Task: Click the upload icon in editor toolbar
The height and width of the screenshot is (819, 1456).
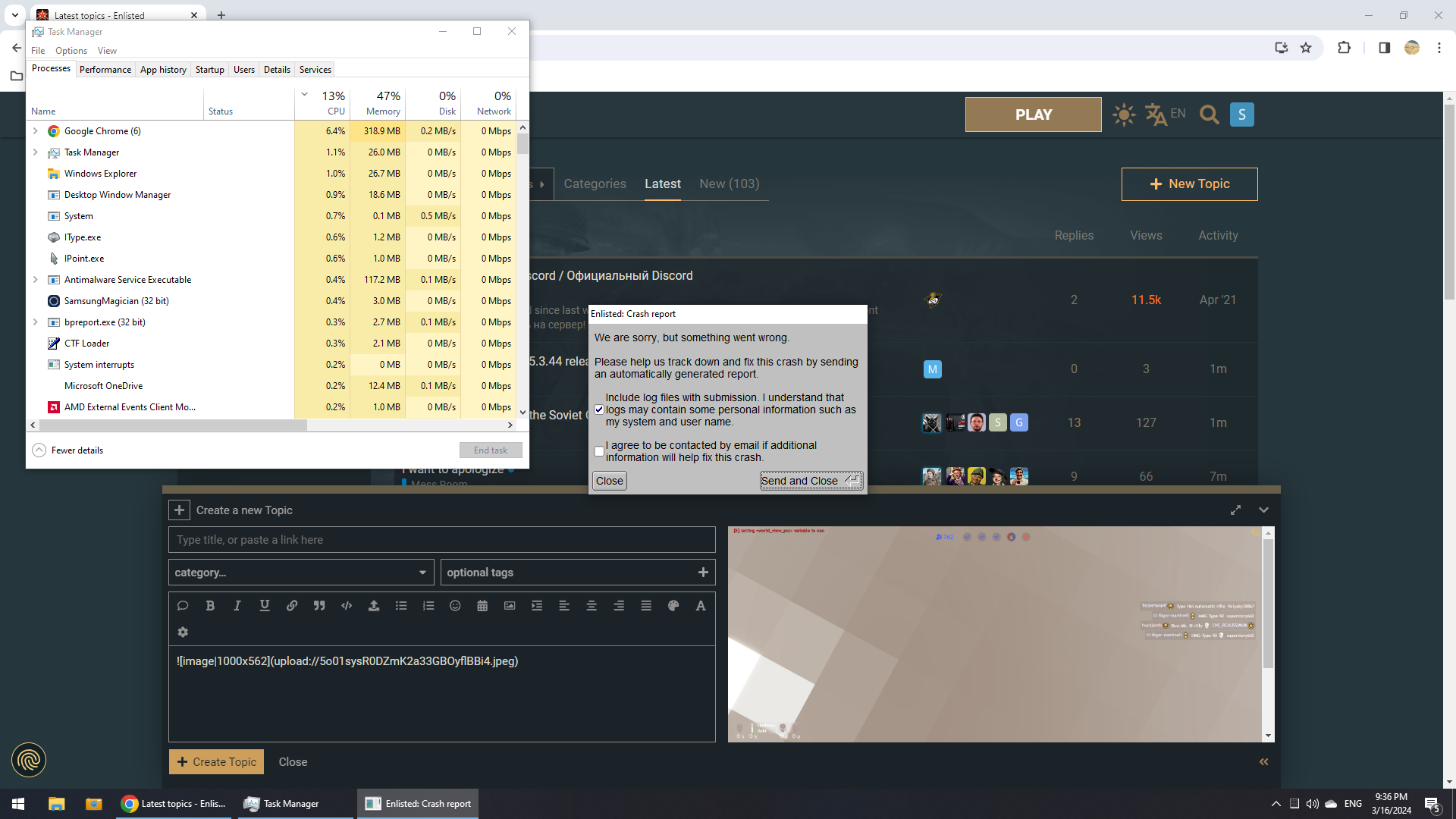Action: click(374, 606)
